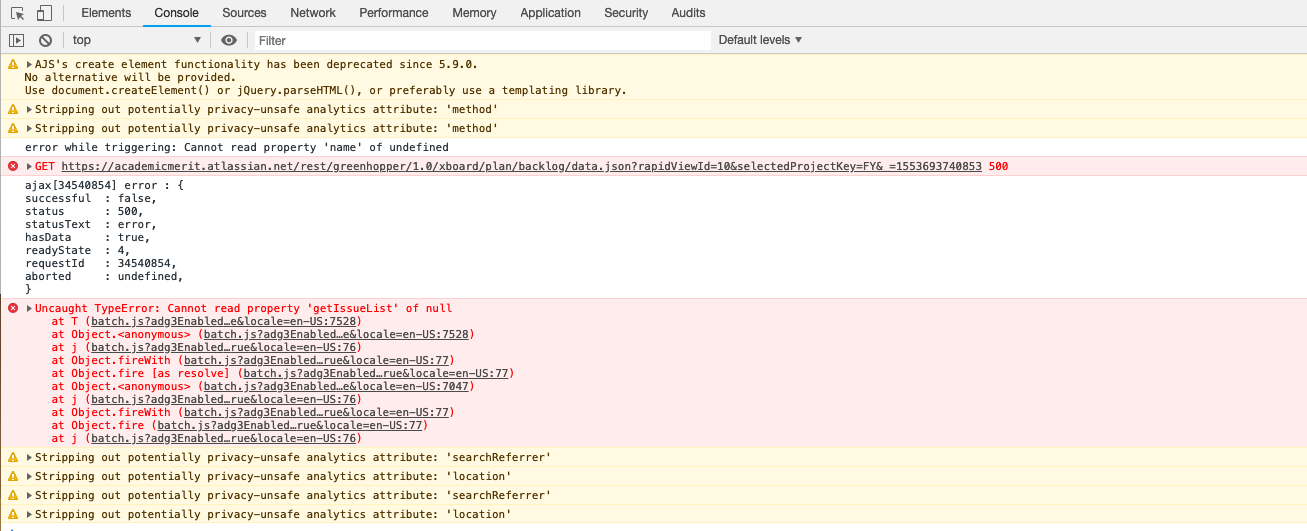Expand the AJS create element deprecation warning

30,64
